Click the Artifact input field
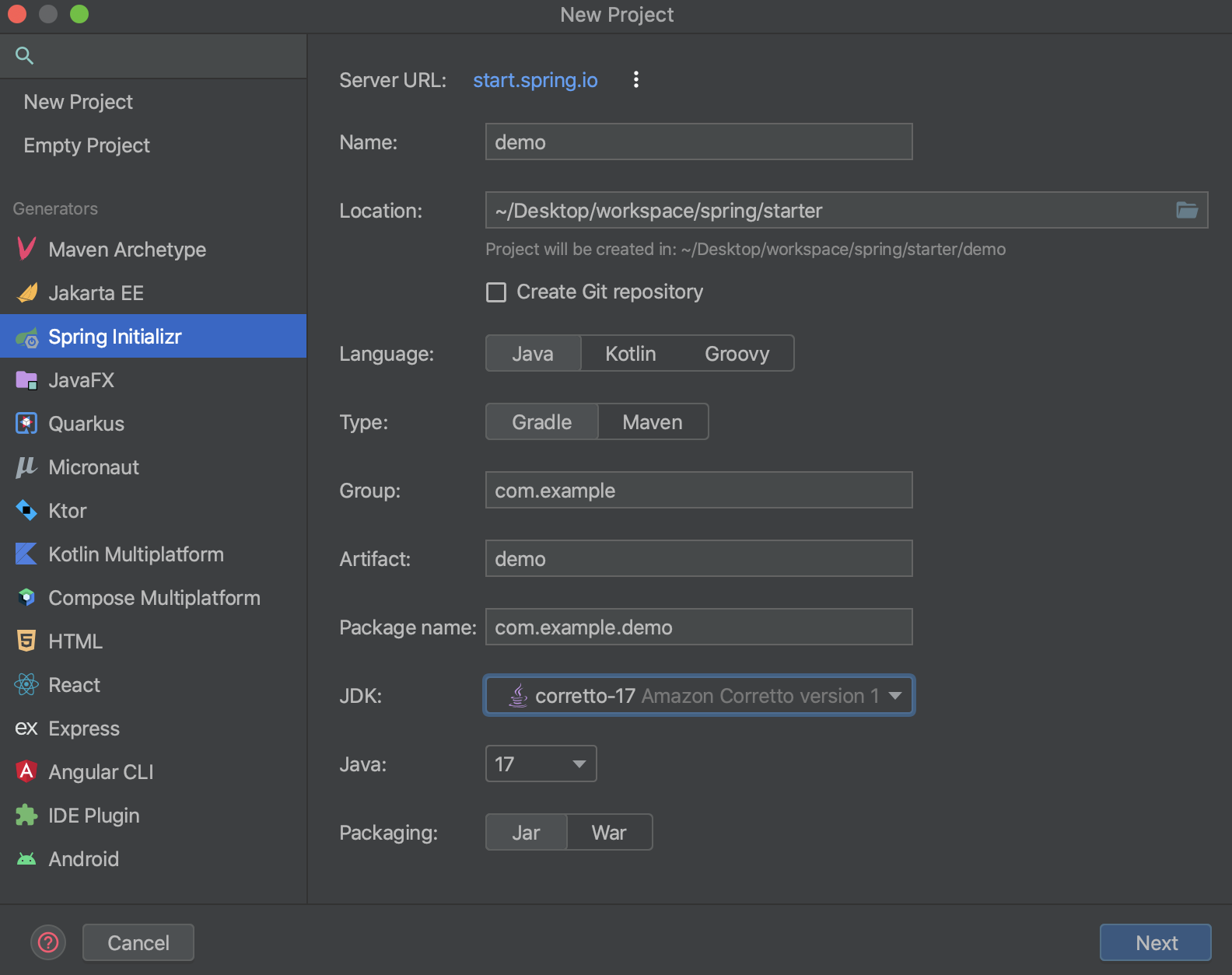 pyautogui.click(x=698, y=558)
